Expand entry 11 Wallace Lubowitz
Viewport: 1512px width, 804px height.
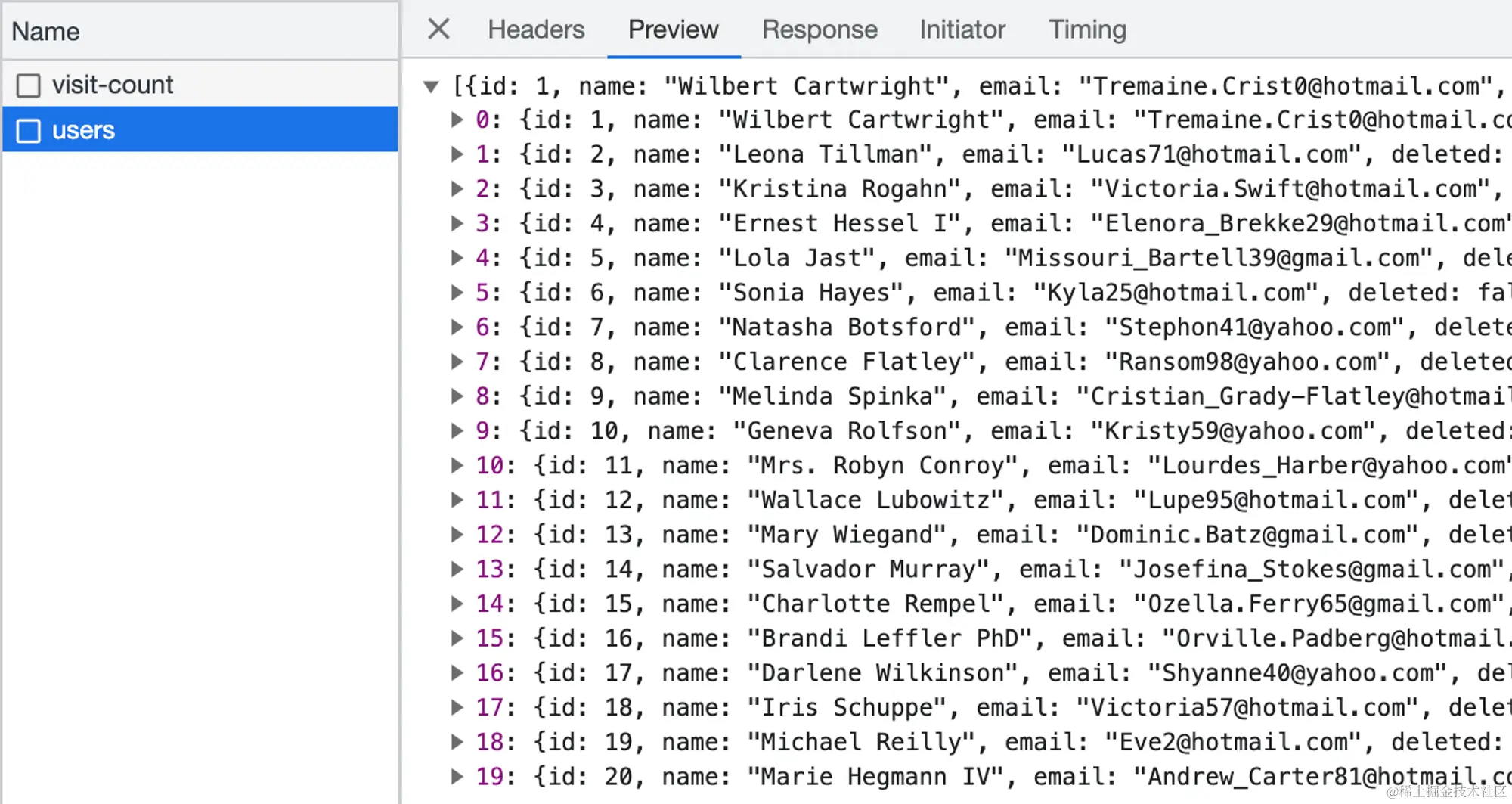[x=457, y=500]
